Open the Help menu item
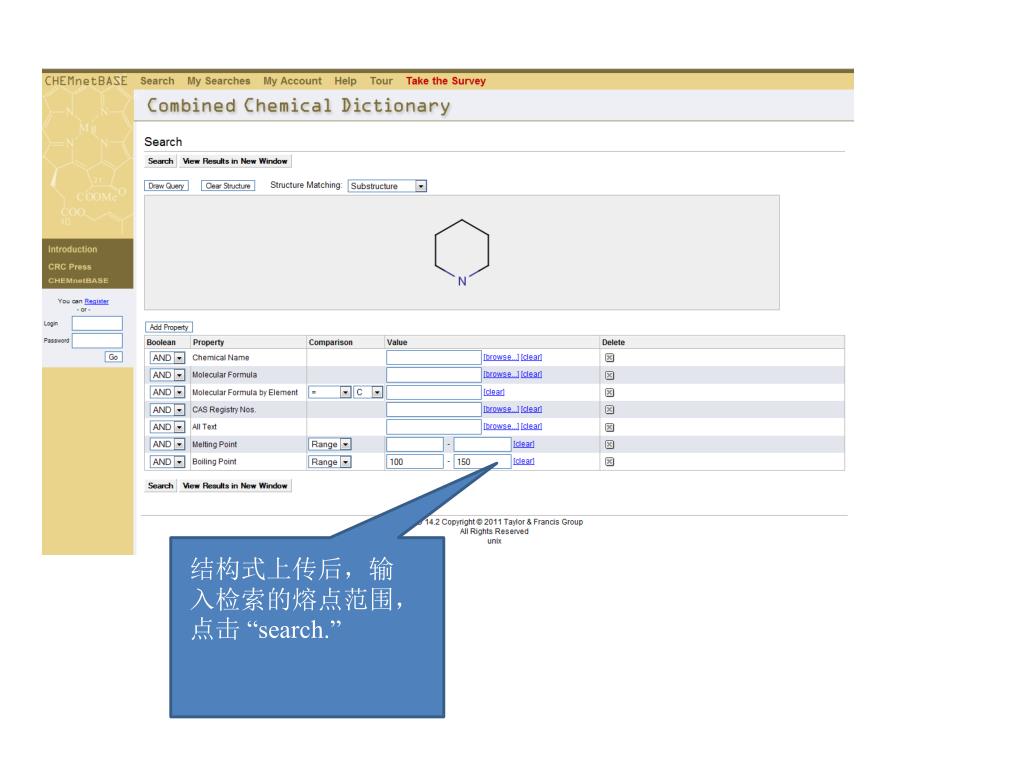1024x768 pixels. point(345,81)
